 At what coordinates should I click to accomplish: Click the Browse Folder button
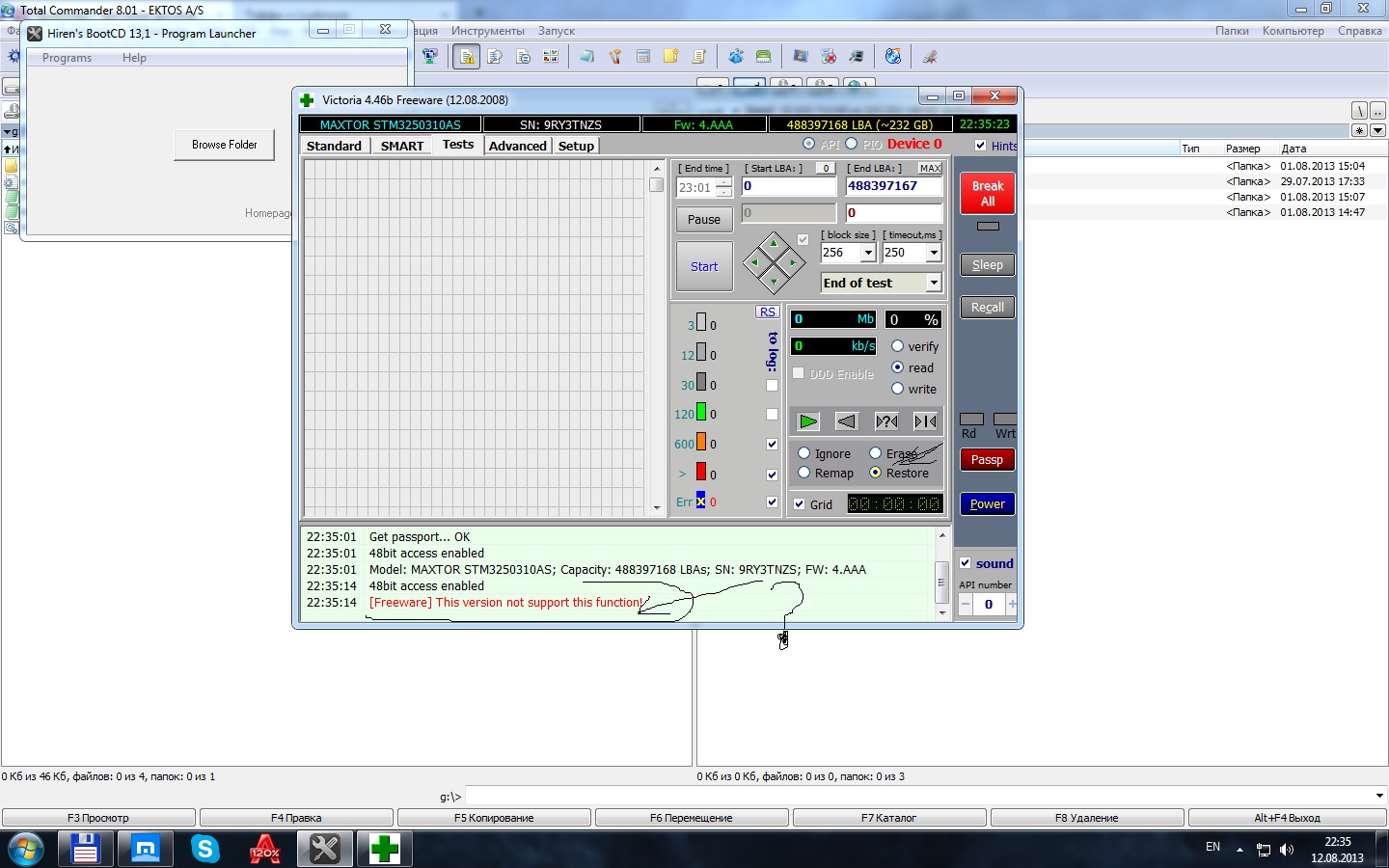click(224, 145)
